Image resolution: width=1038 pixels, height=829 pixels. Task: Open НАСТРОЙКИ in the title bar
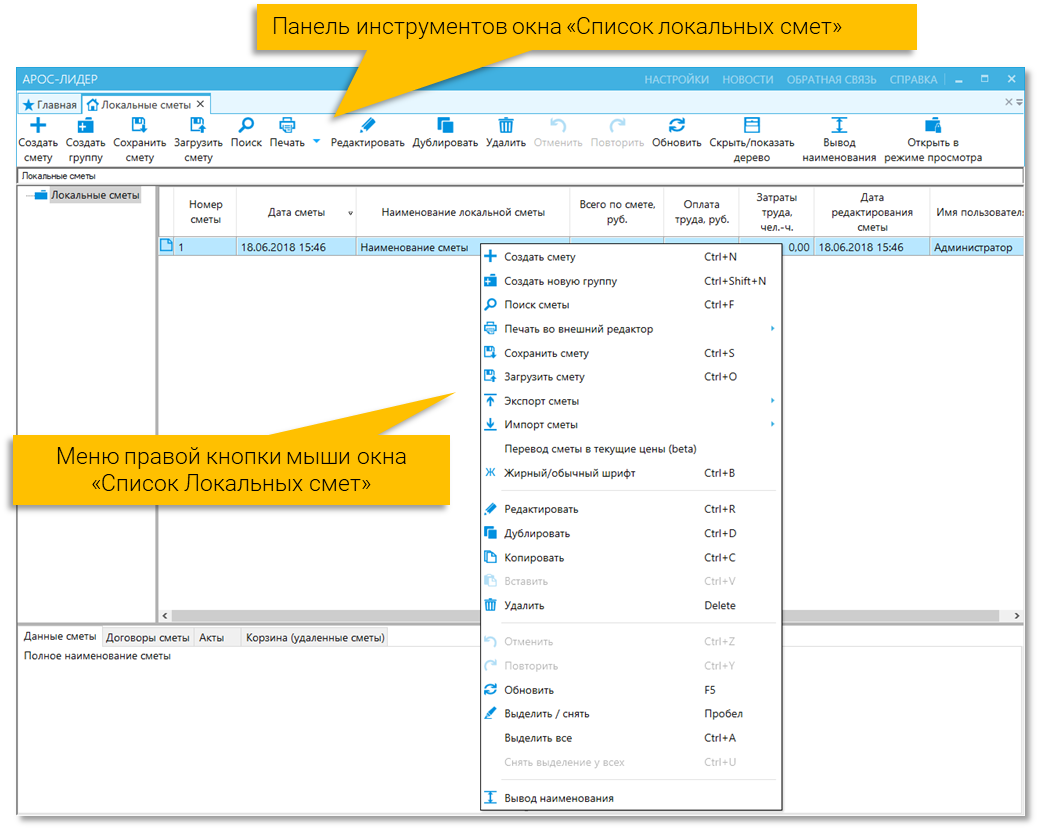coord(677,79)
